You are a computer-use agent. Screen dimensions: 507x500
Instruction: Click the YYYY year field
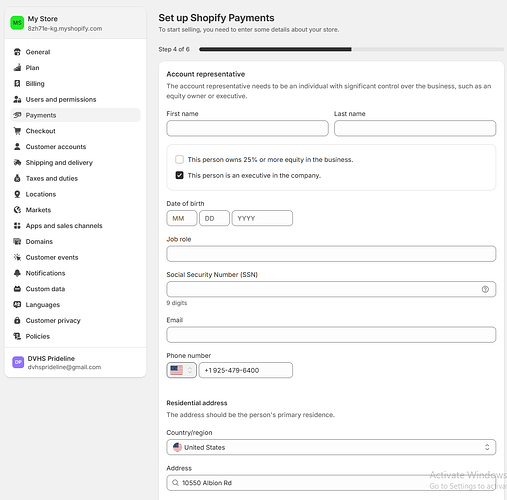(262, 218)
